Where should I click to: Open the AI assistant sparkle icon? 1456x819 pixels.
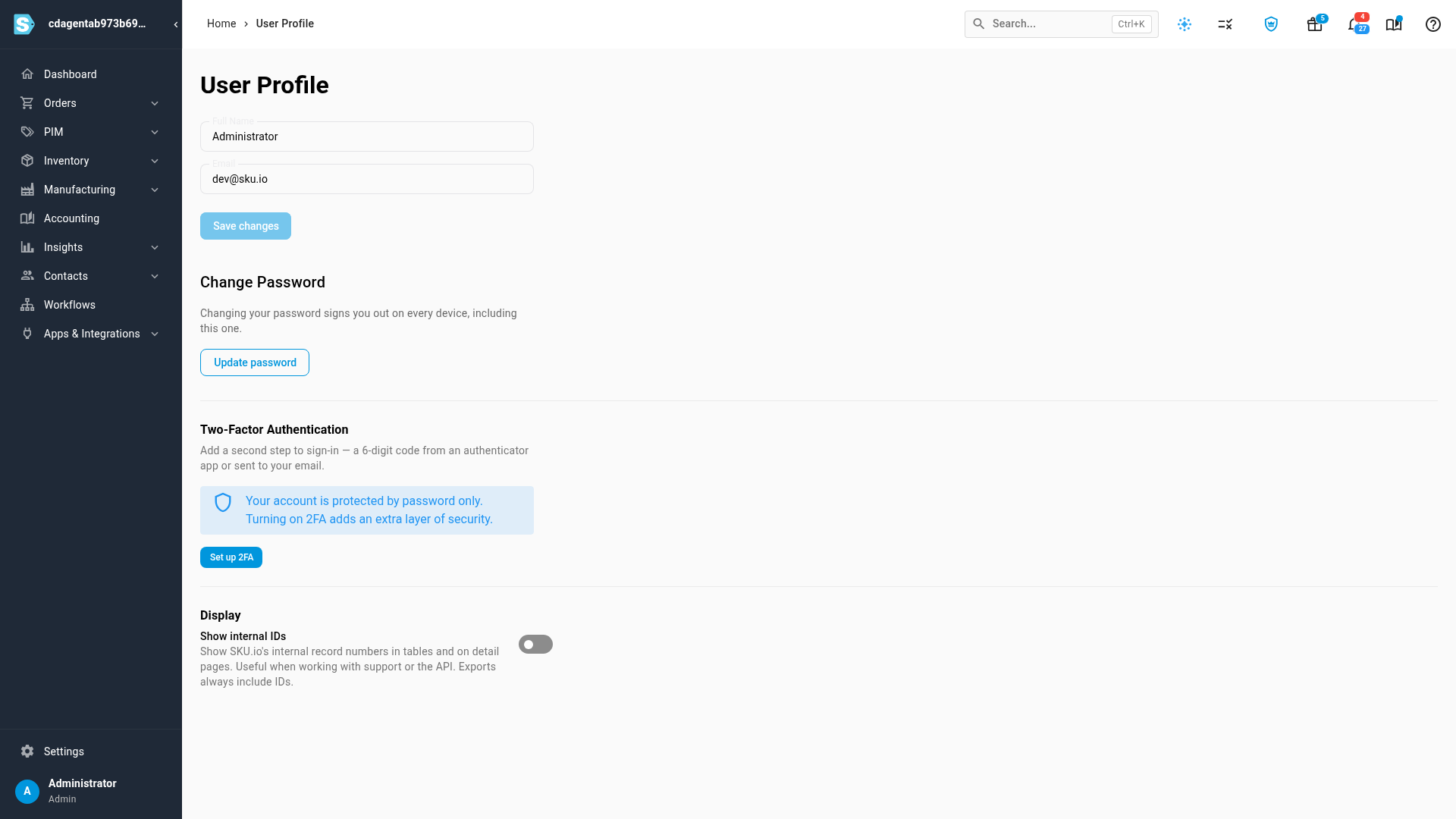coord(1185,24)
